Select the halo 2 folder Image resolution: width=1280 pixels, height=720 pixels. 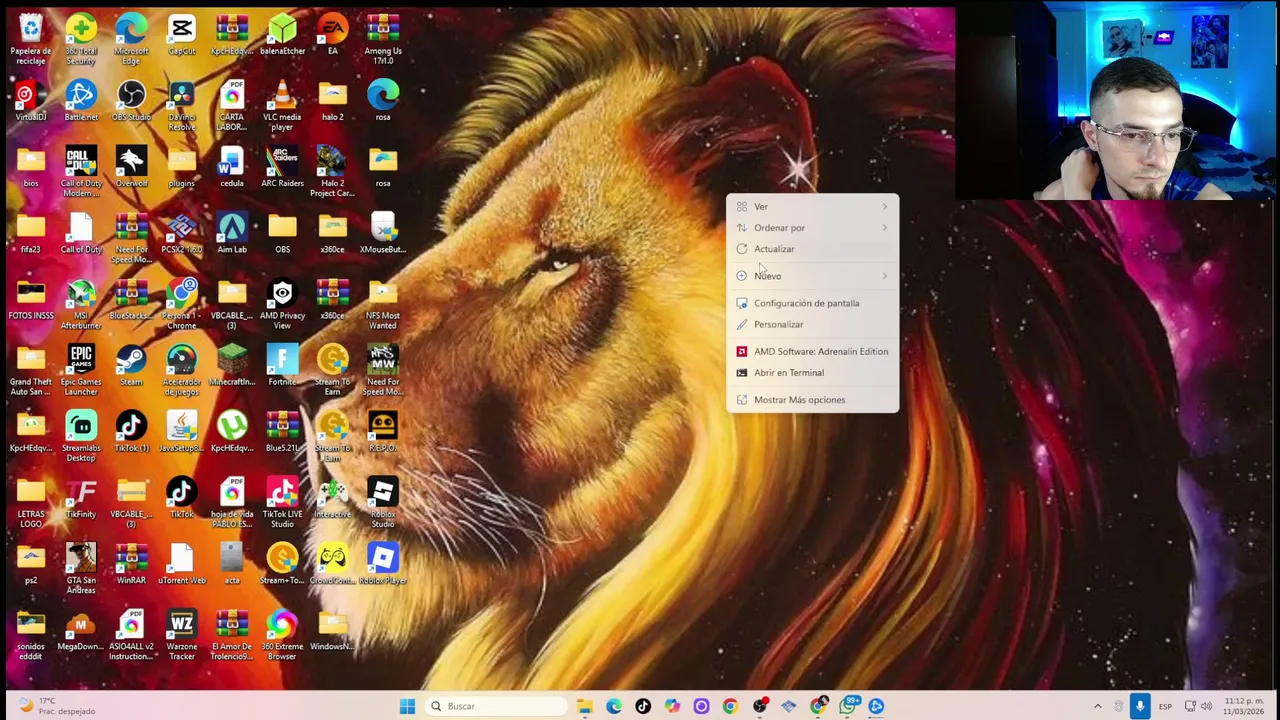[x=333, y=101]
